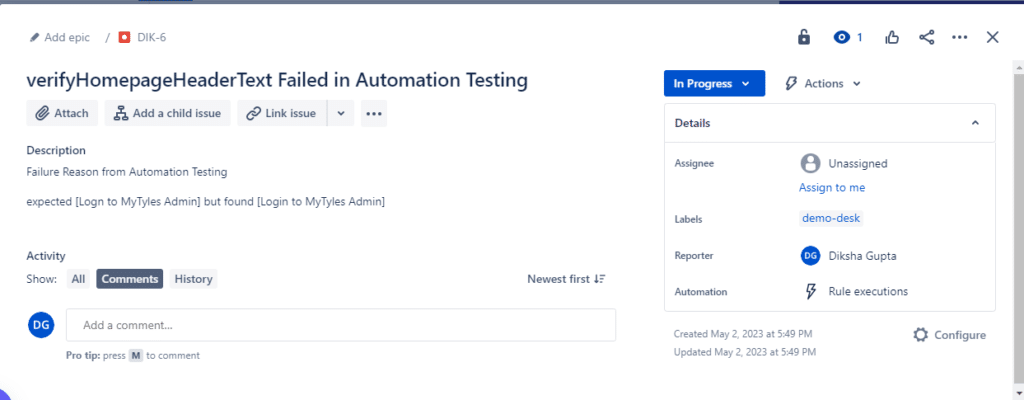
Task: Open the In Progress status dropdown
Action: 714,84
